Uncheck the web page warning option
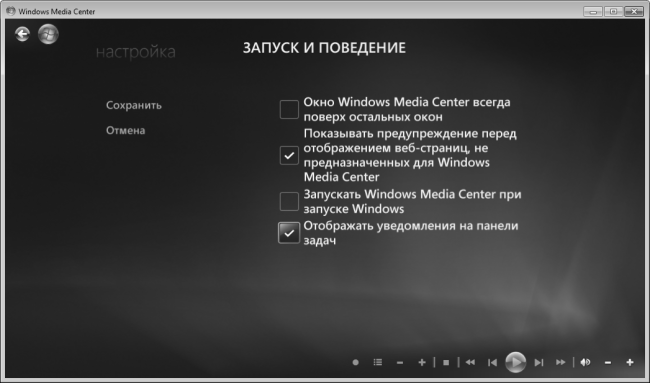This screenshot has width=650, height=383. pyautogui.click(x=289, y=155)
